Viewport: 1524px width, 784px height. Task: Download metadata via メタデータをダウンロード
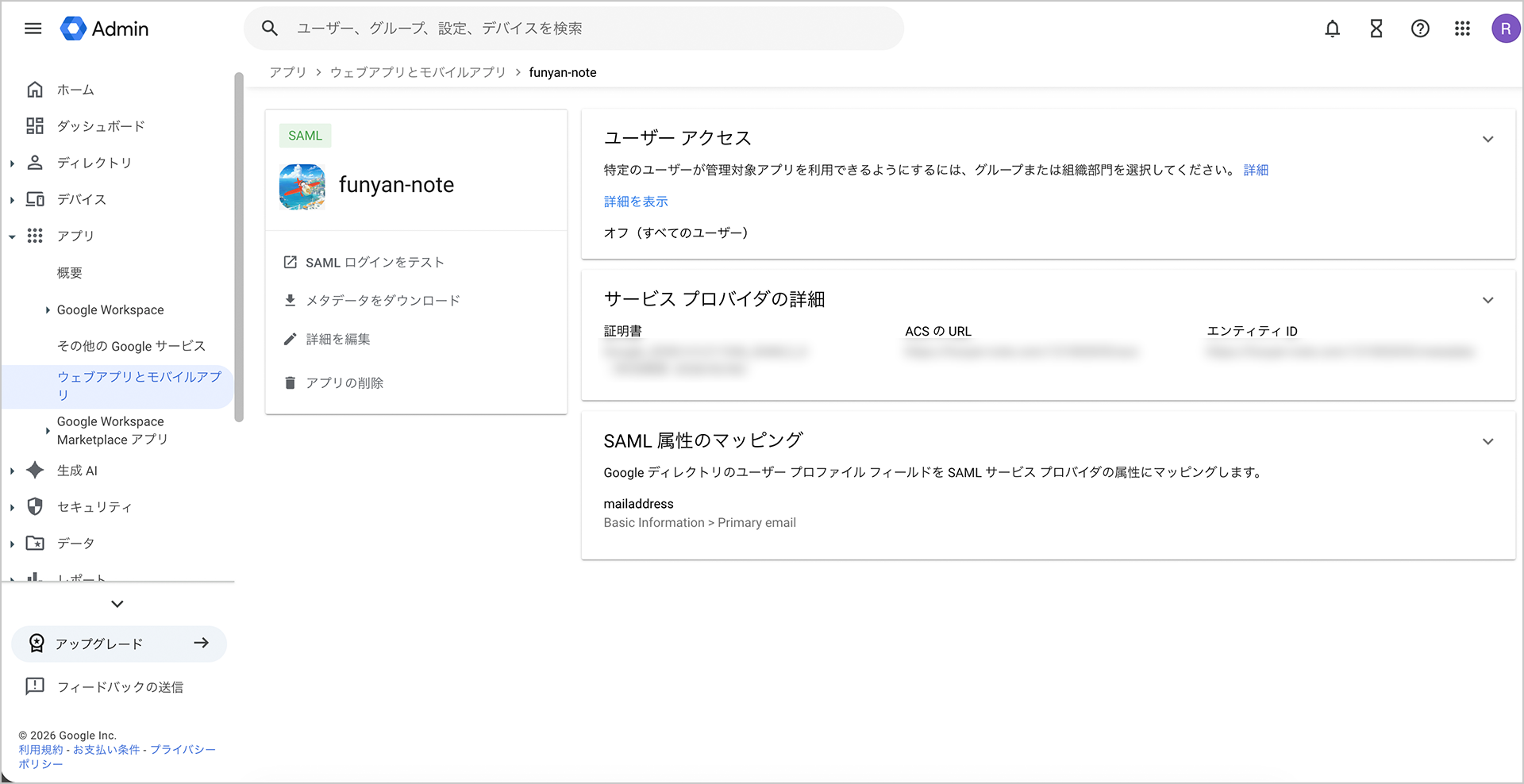(382, 301)
